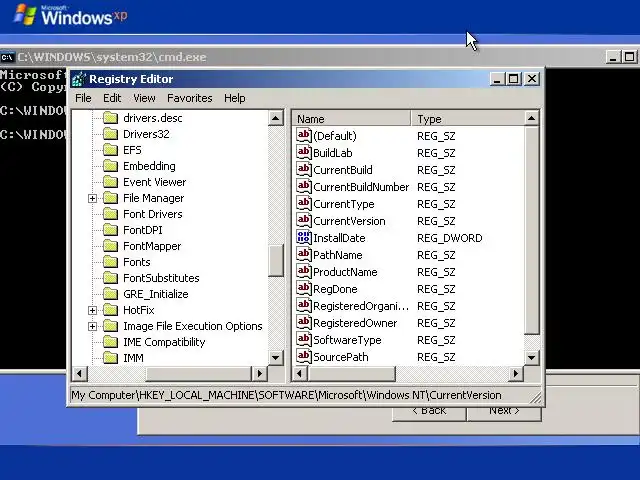The height and width of the screenshot is (480, 640).
Task: Click the values pane horizontal scrollbar thumb
Action: (x=351, y=373)
